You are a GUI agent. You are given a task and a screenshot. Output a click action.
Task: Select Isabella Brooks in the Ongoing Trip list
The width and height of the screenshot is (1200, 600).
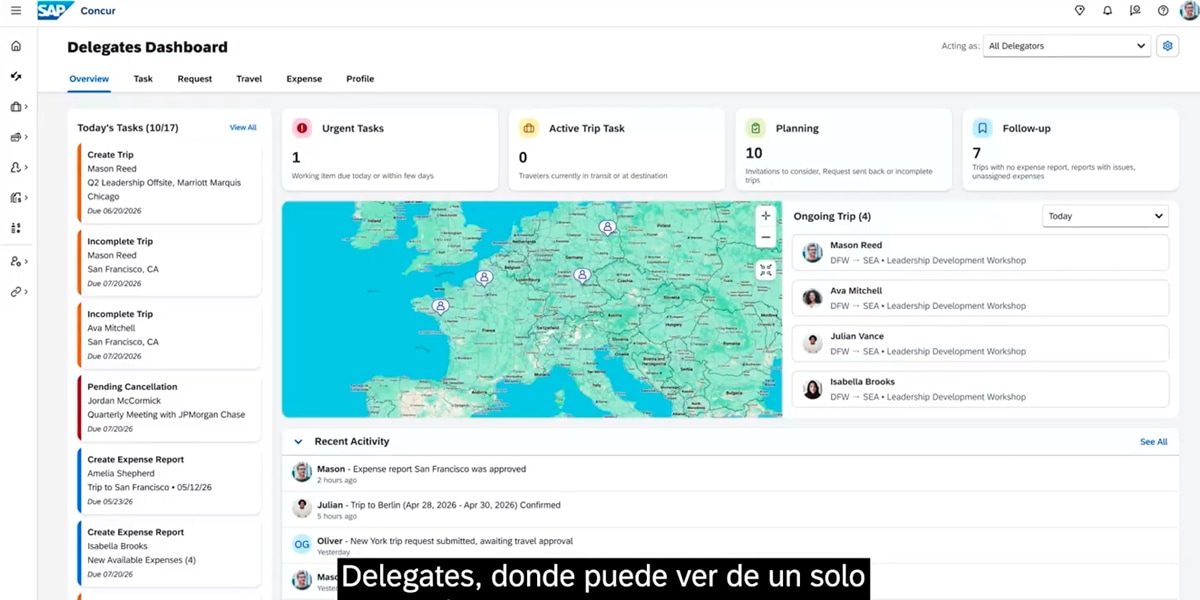(x=980, y=389)
